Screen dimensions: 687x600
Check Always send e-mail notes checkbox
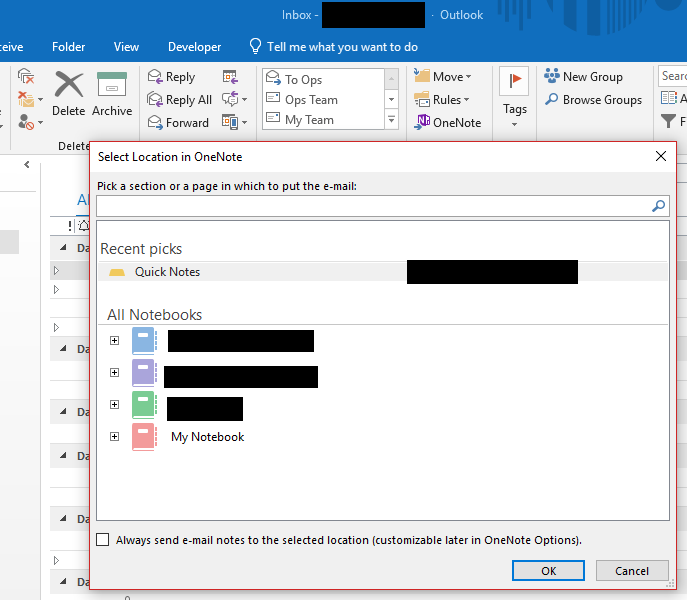coord(103,540)
